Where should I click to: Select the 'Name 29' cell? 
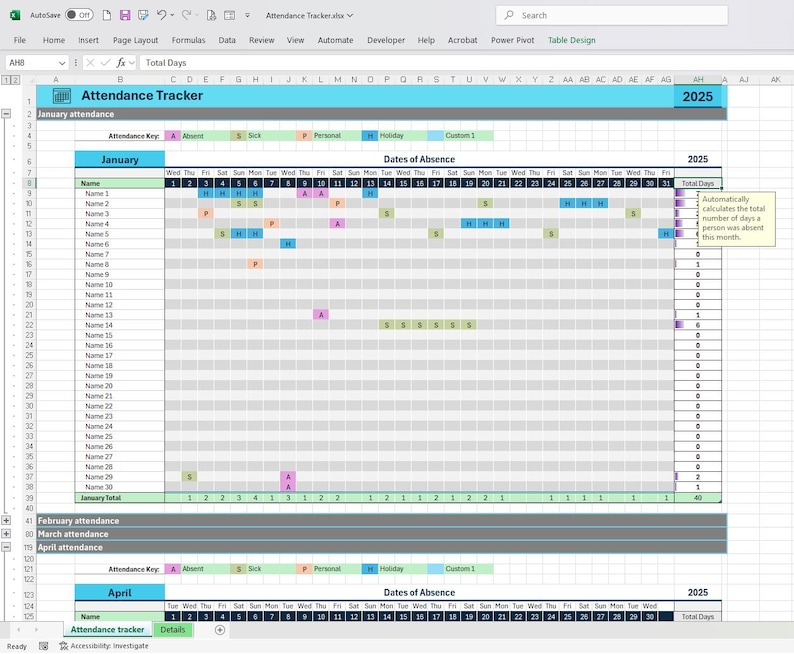[x=120, y=477]
